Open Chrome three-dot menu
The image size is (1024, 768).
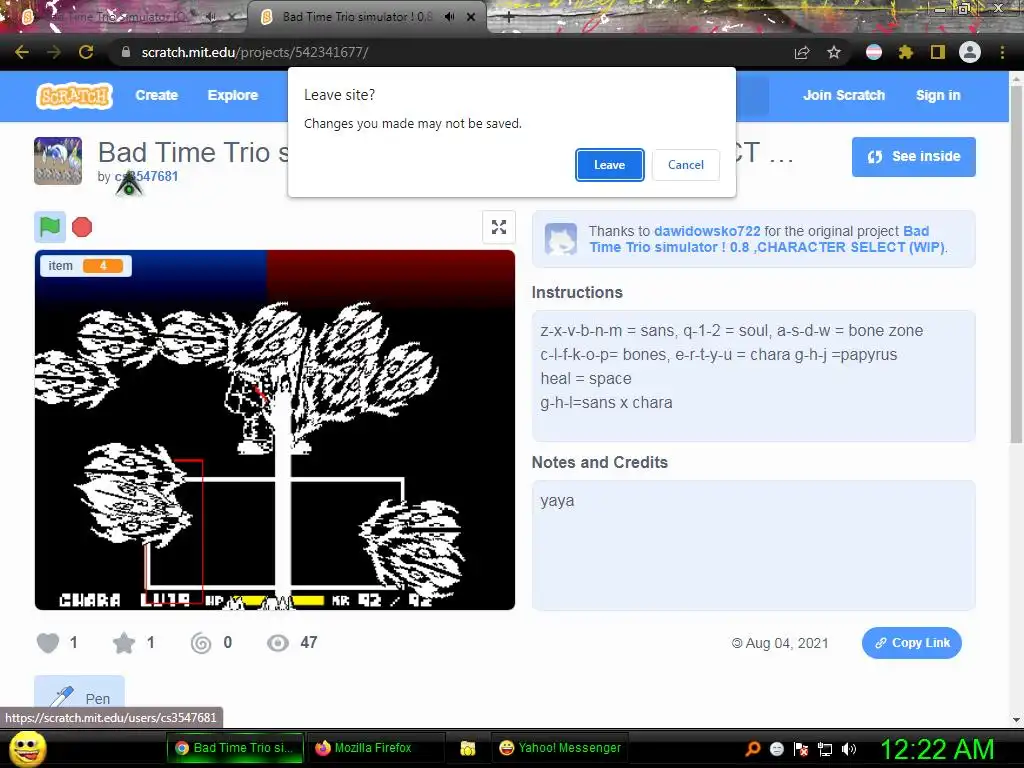[1002, 52]
